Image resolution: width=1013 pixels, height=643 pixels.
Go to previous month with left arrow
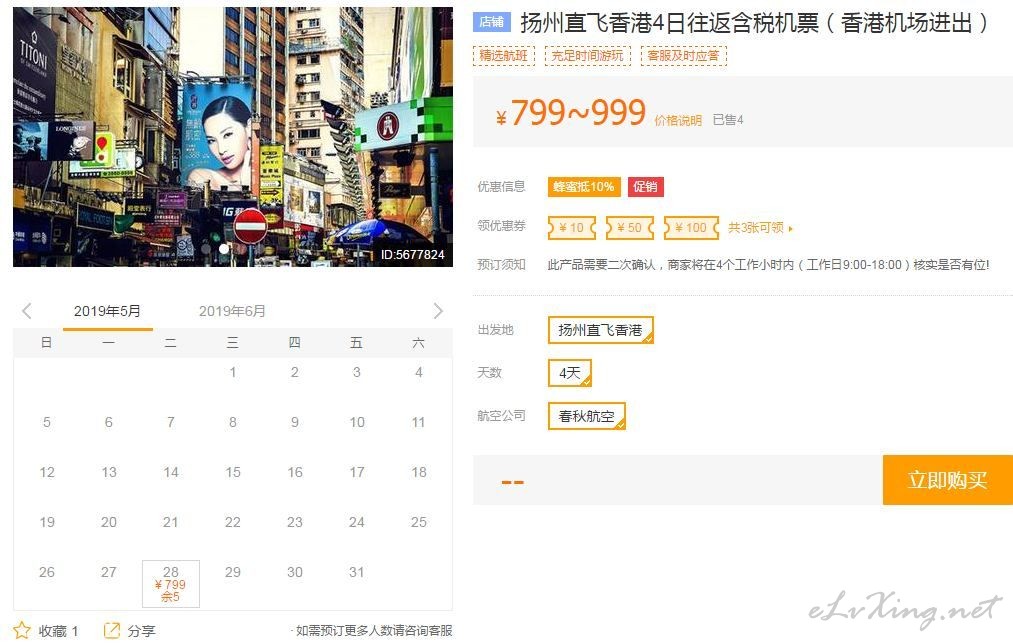click(x=26, y=311)
